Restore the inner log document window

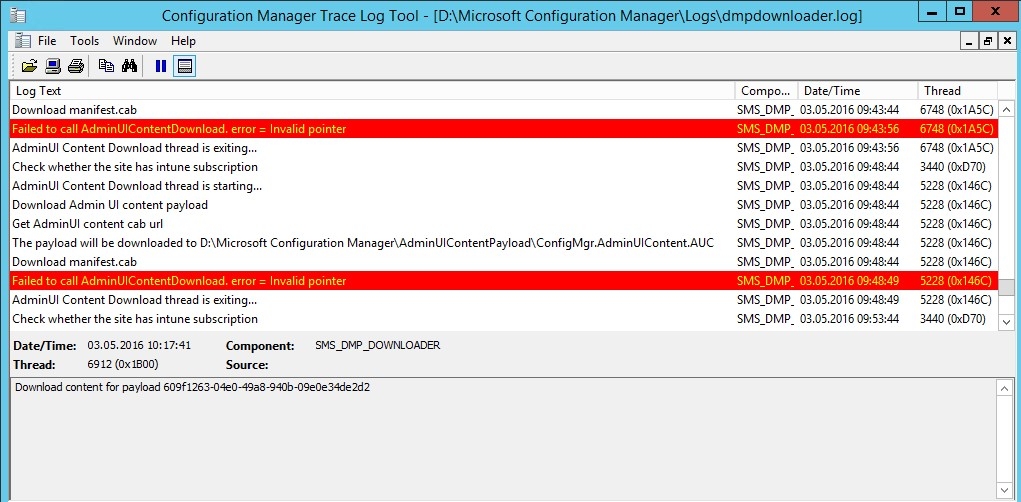[x=988, y=41]
